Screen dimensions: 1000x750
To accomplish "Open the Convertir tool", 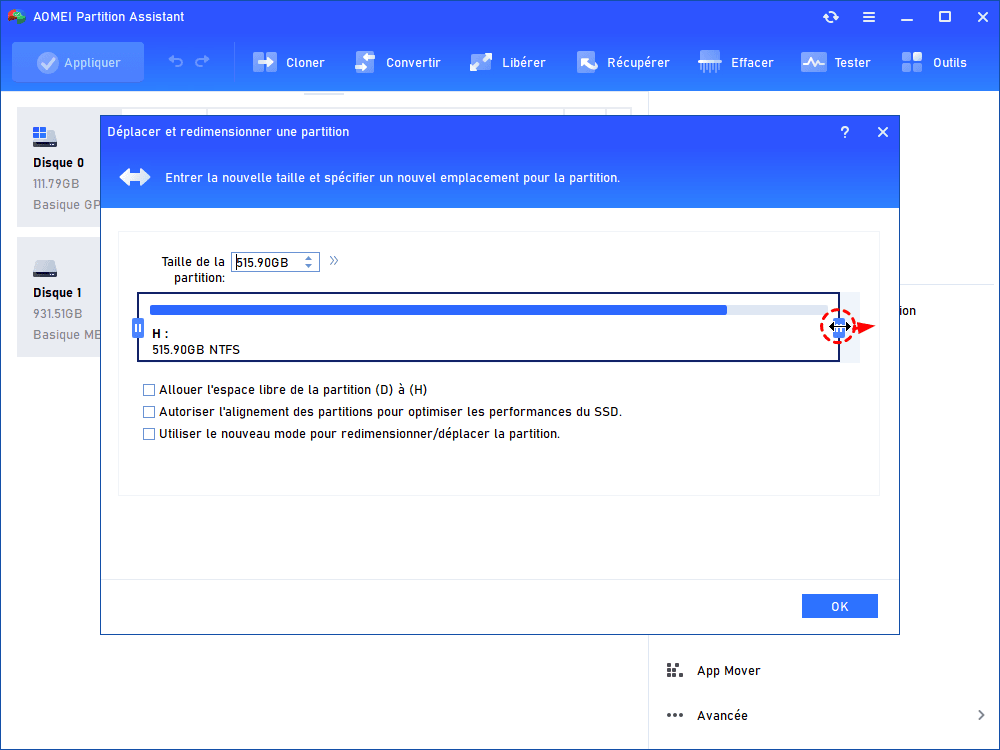I will pyautogui.click(x=397, y=62).
